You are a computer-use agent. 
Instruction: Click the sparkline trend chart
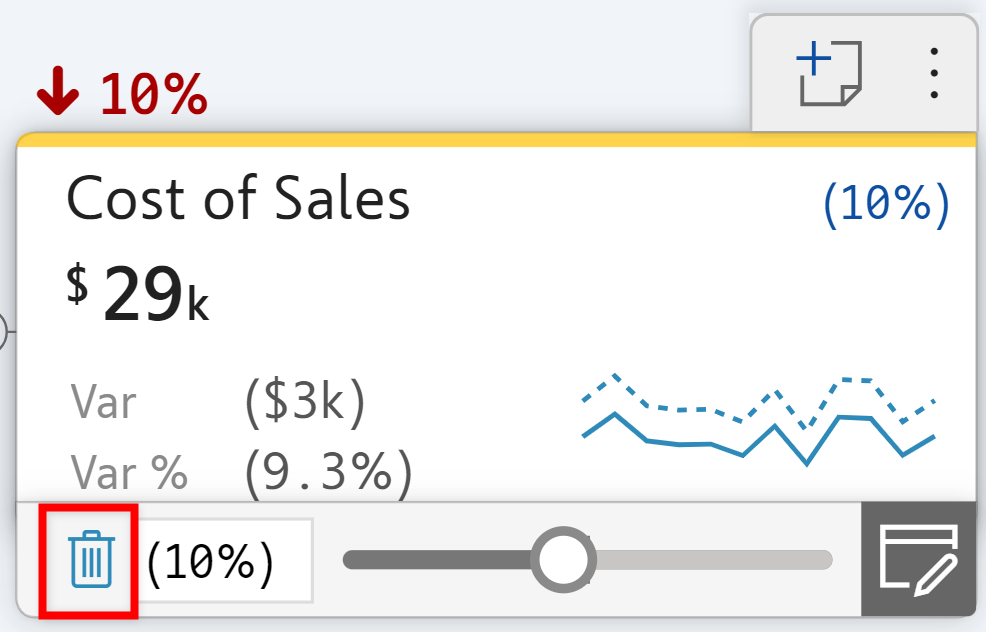pyautogui.click(x=758, y=420)
